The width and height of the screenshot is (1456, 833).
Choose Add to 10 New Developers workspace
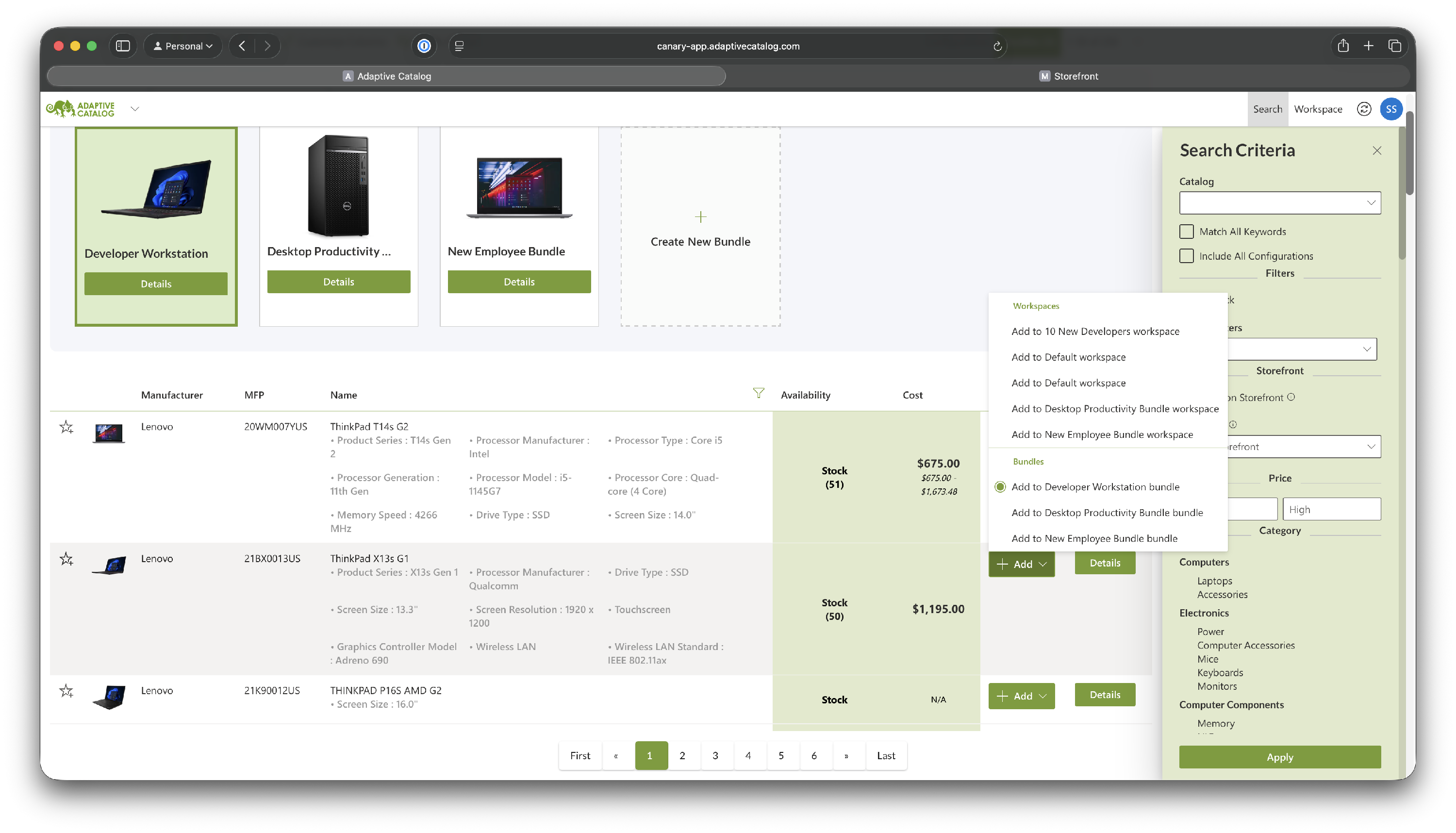tap(1094, 331)
